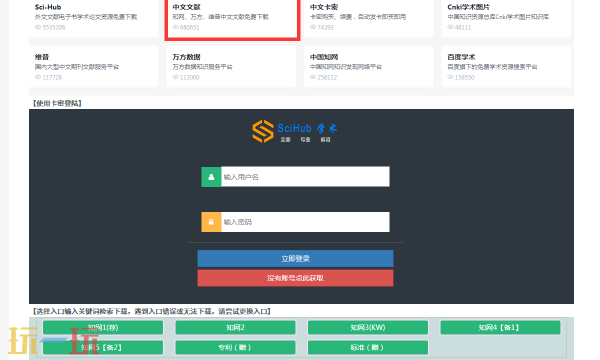Open the 专利(赠) patent entry

click(235, 347)
